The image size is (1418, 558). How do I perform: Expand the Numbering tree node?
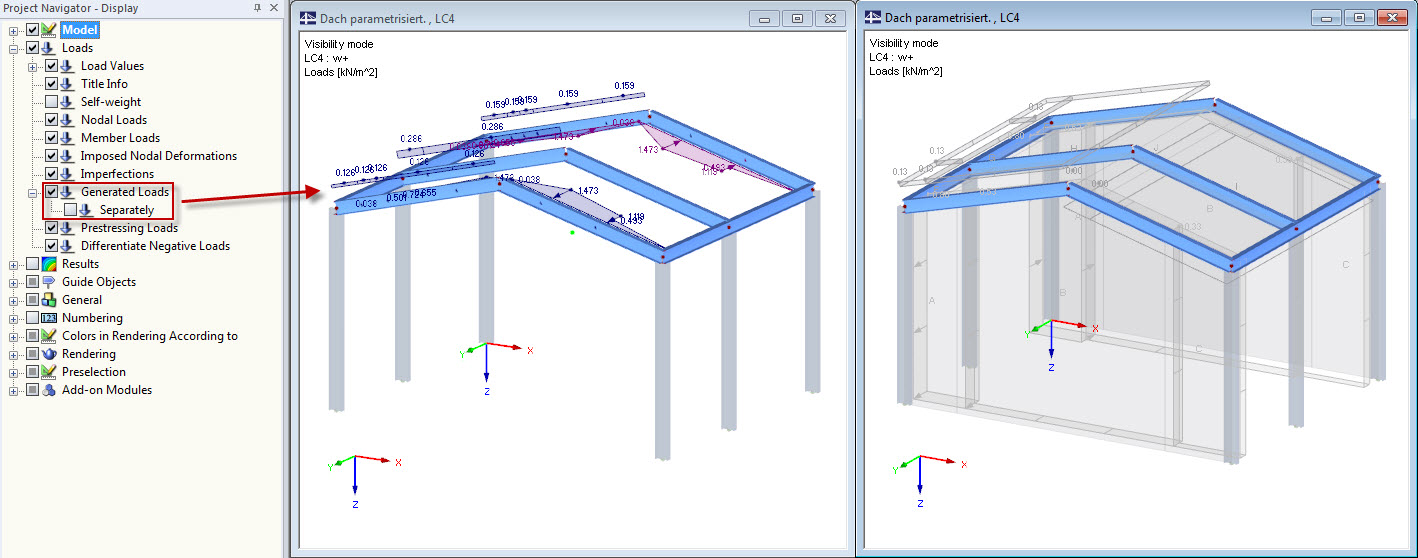14,318
